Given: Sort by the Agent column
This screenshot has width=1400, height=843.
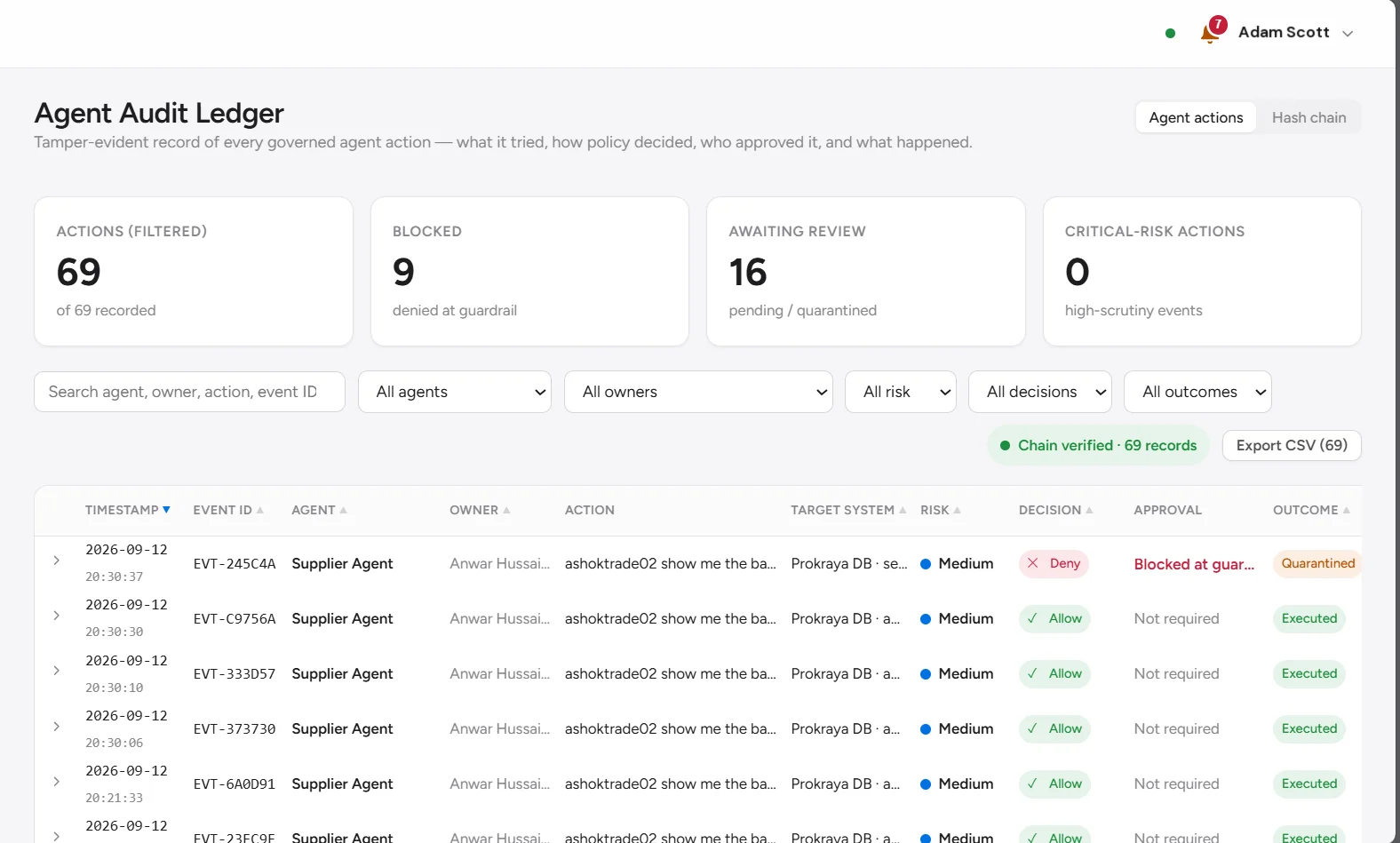Looking at the screenshot, I should click(x=319, y=510).
